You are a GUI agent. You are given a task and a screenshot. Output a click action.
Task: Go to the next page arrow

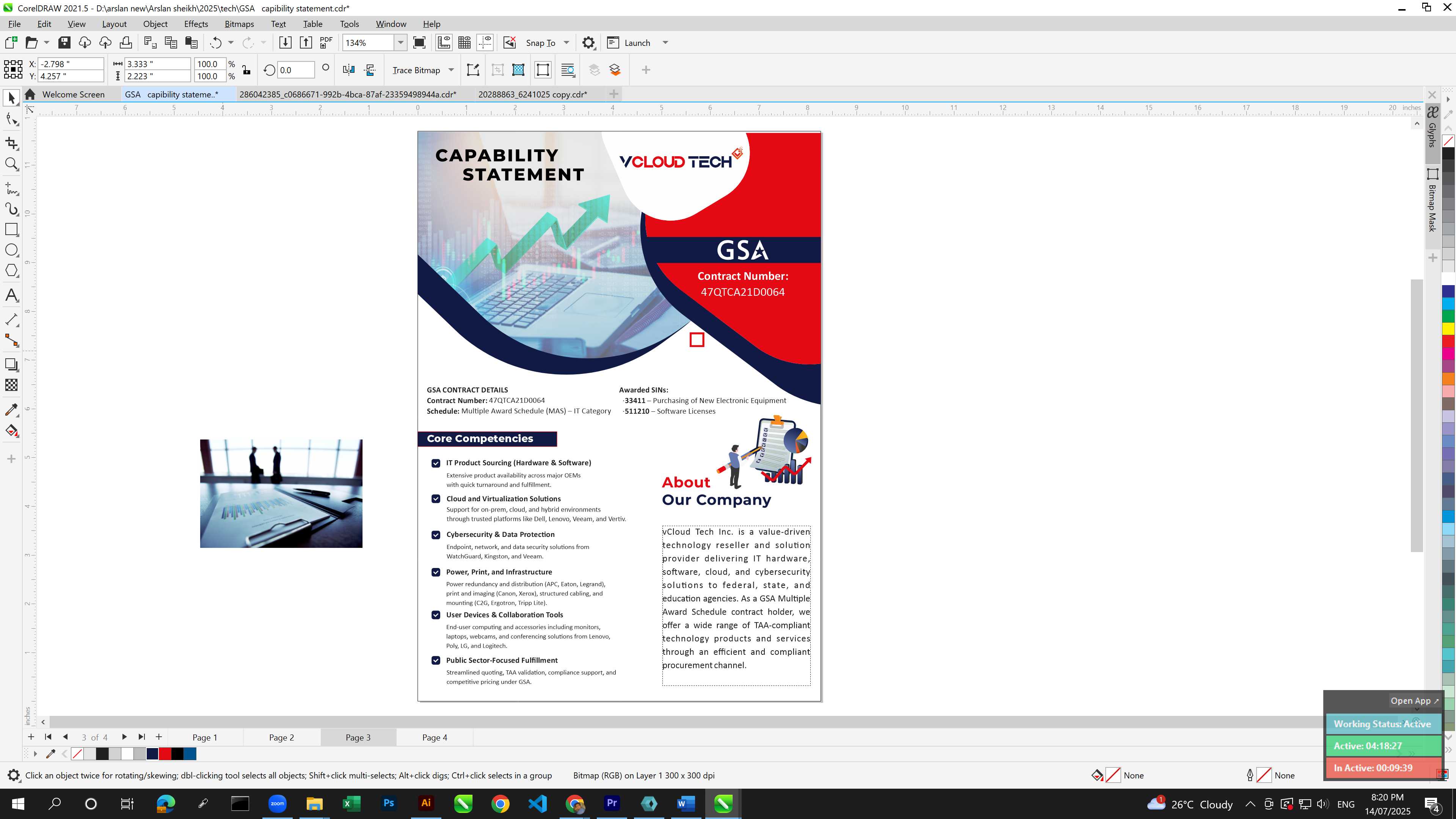point(124,737)
